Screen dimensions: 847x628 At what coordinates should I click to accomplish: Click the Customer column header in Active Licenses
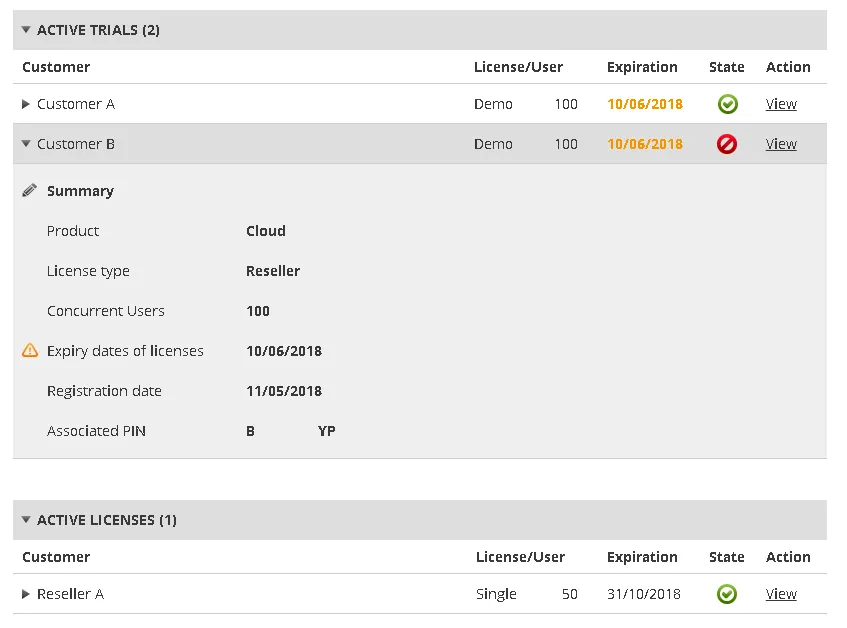click(56, 557)
